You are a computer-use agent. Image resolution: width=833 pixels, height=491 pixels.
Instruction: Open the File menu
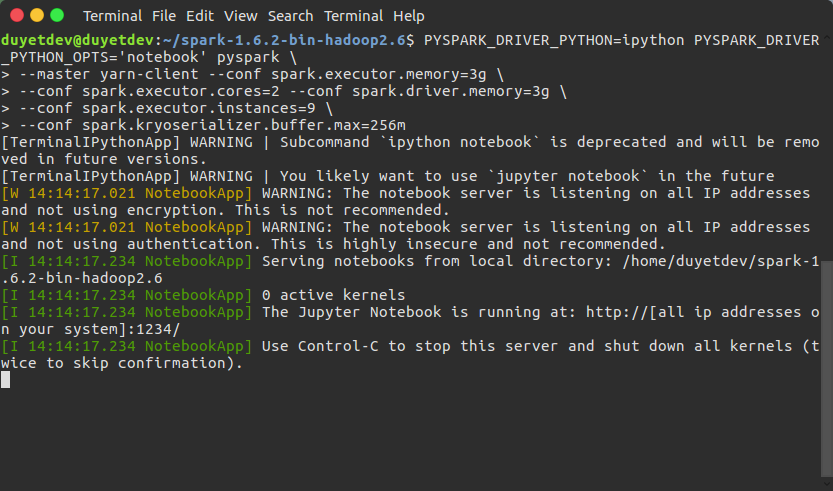164,16
